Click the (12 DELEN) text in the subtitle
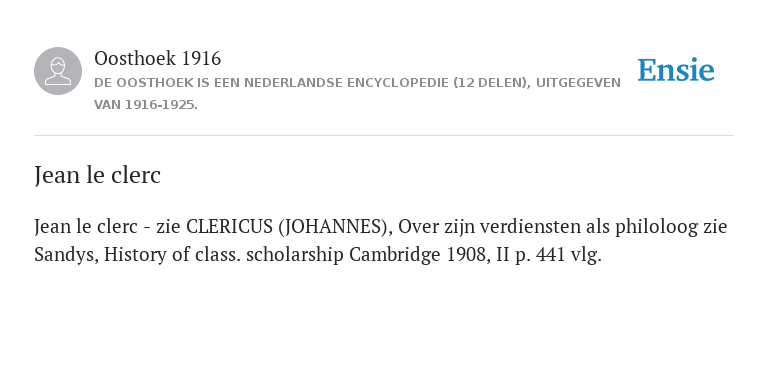This screenshot has height=384, width=768. [x=492, y=83]
